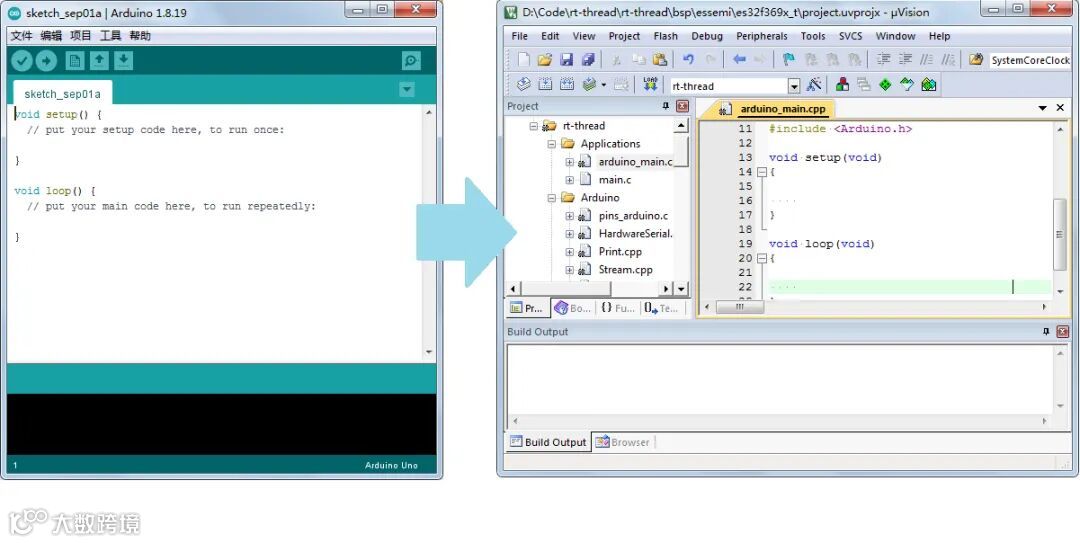Close the Project pane with red X
The width and height of the screenshot is (1080, 543).
682,106
